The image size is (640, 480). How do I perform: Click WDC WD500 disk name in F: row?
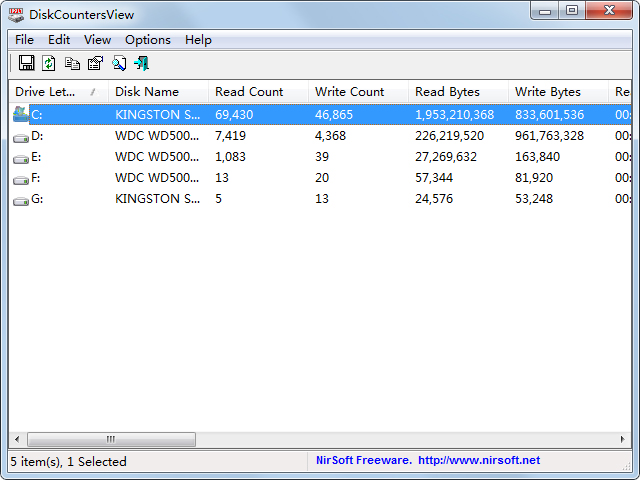click(157, 178)
